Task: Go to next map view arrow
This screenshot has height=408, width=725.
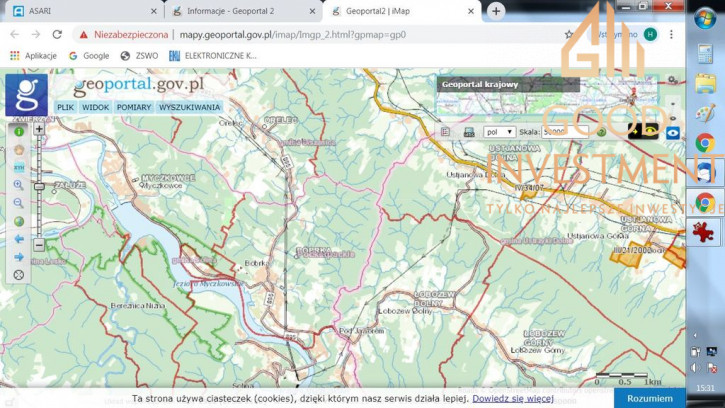Action: 18,257
